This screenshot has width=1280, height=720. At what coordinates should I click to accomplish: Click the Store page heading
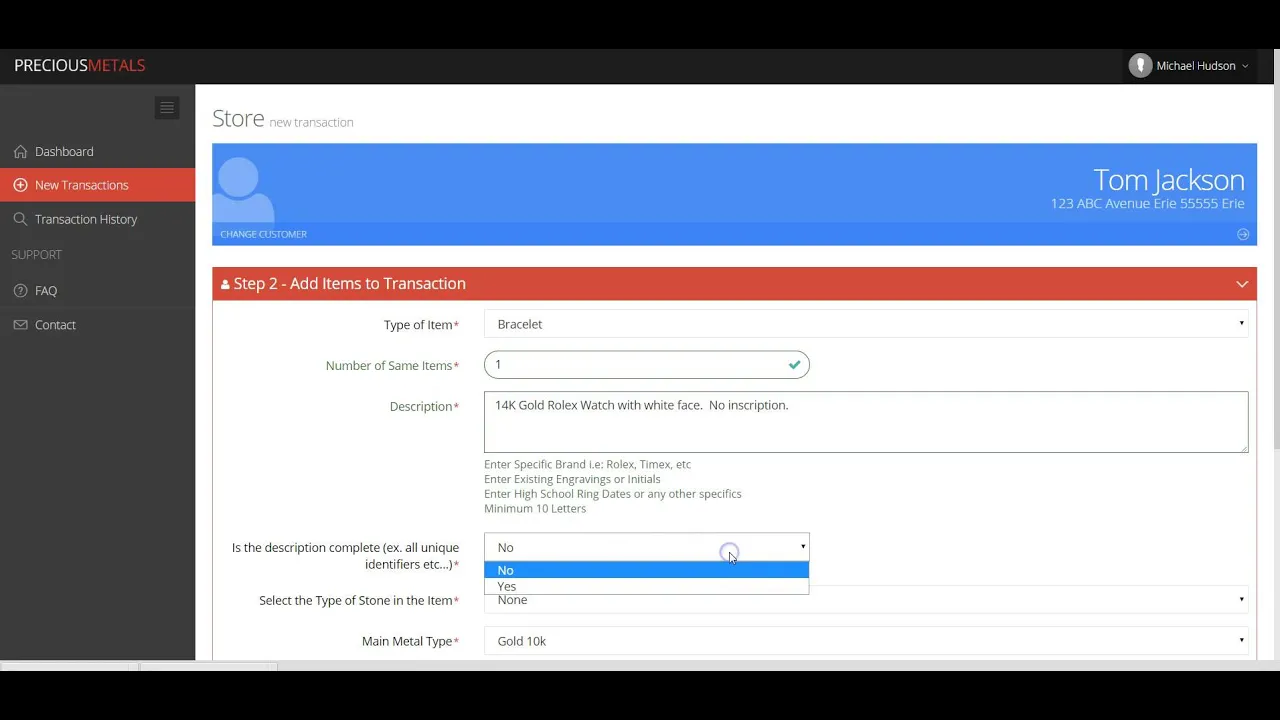click(238, 118)
